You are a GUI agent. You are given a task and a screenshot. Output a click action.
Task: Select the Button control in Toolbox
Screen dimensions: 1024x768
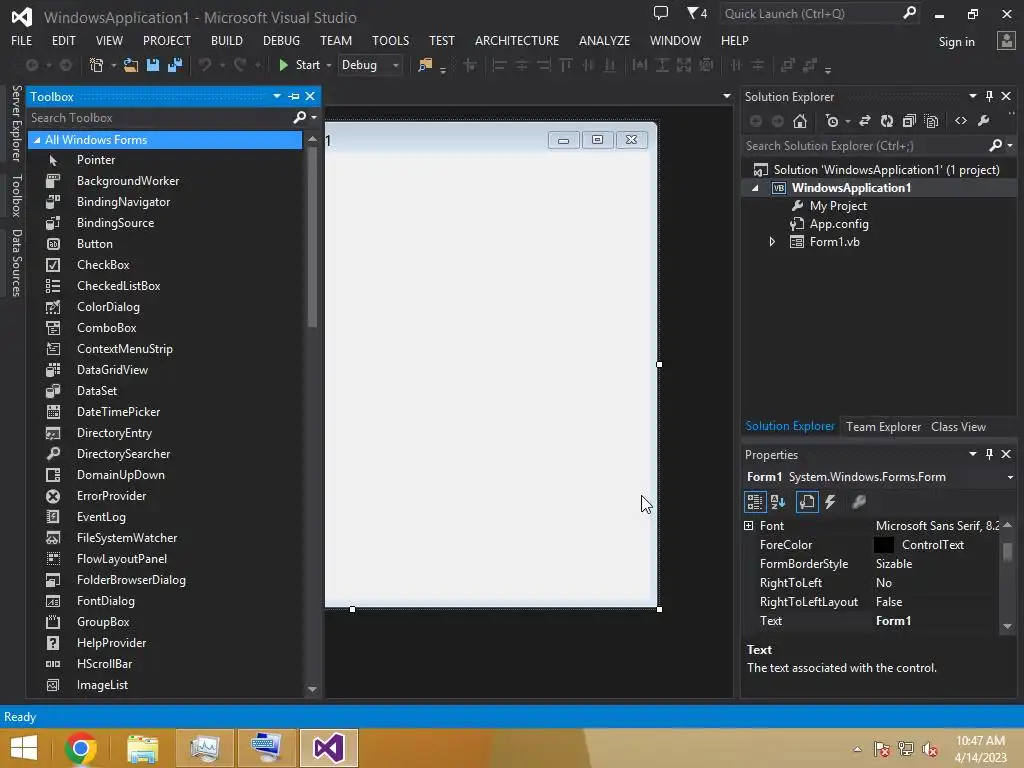[95, 244]
